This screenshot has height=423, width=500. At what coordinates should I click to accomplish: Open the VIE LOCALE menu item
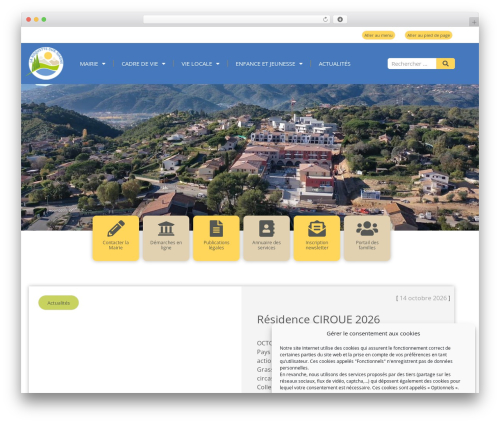coord(197,64)
